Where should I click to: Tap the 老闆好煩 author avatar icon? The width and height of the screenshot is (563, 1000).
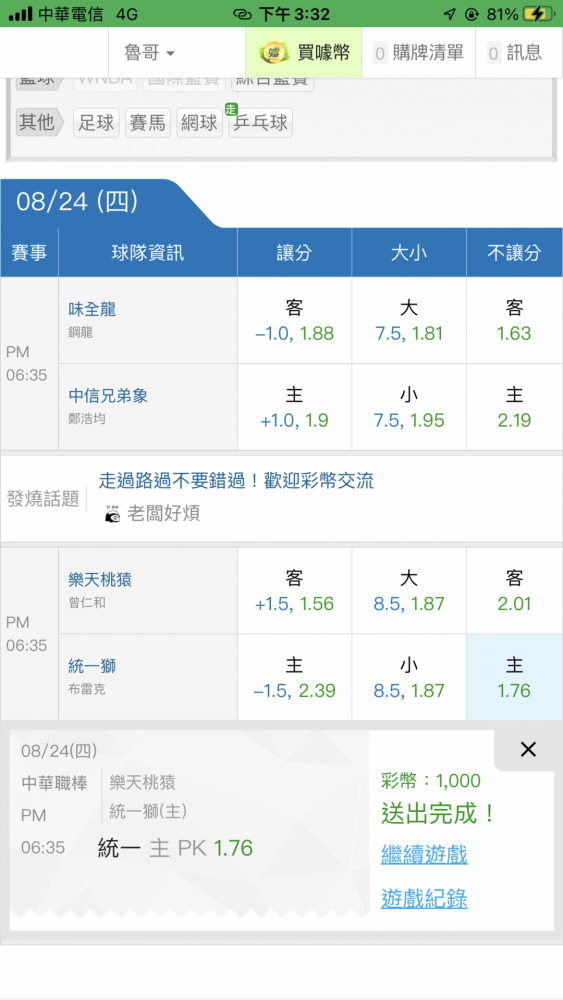click(112, 514)
